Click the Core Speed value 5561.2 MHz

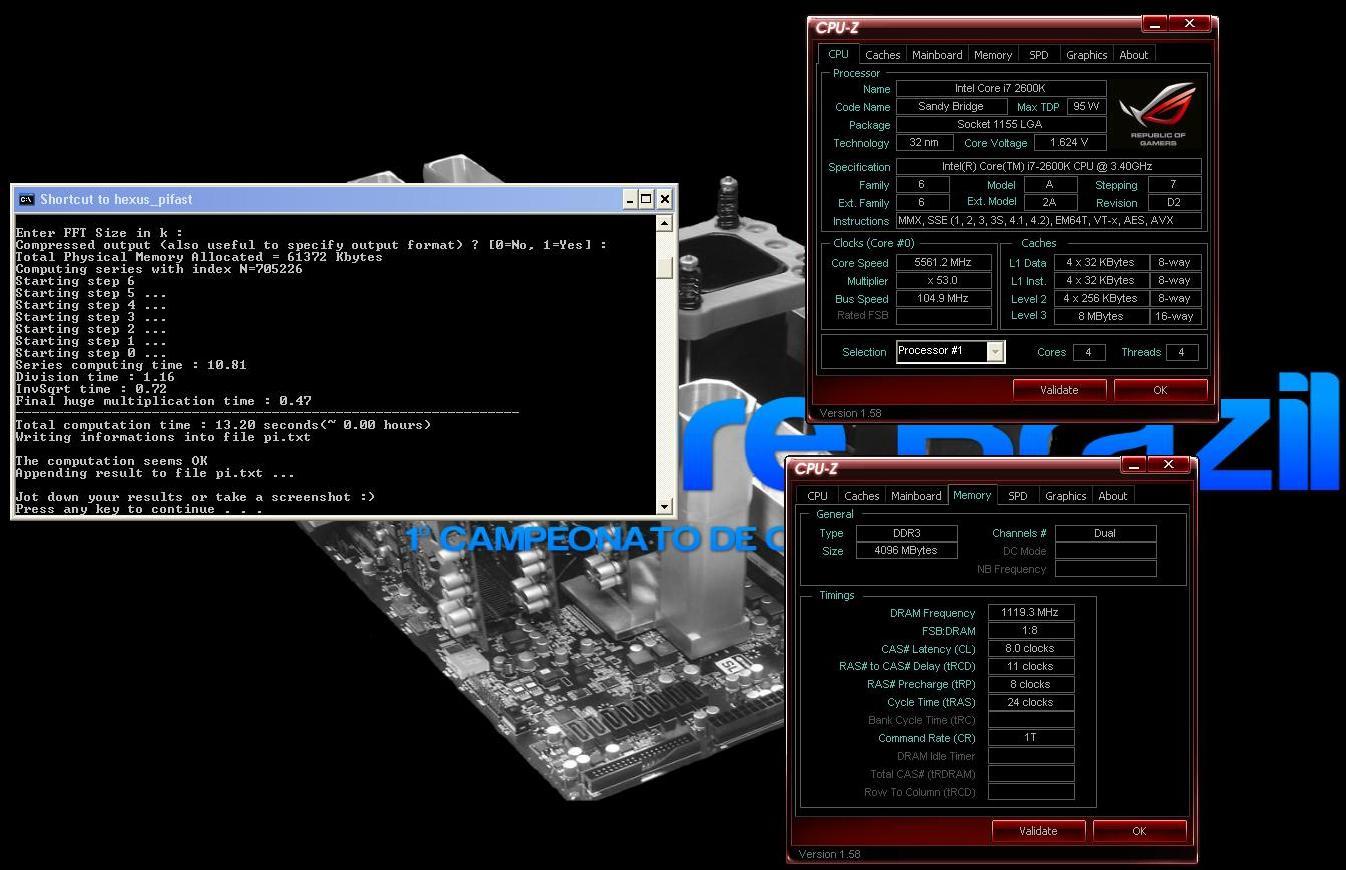[944, 262]
